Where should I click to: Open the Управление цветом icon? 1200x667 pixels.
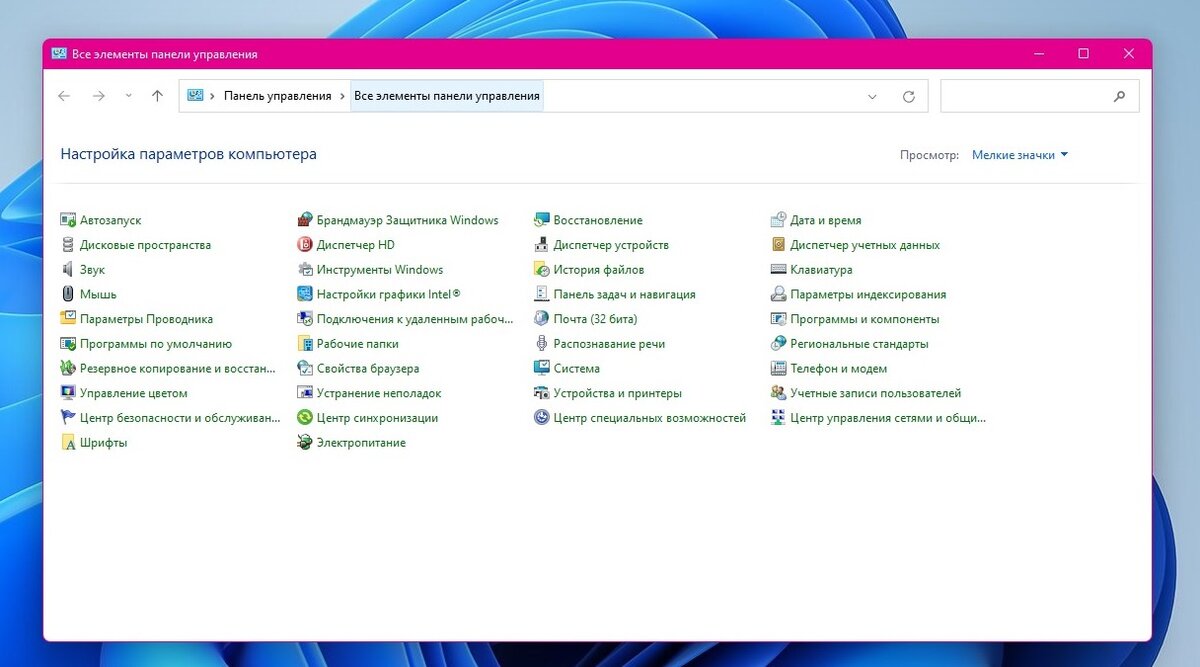click(x=68, y=393)
